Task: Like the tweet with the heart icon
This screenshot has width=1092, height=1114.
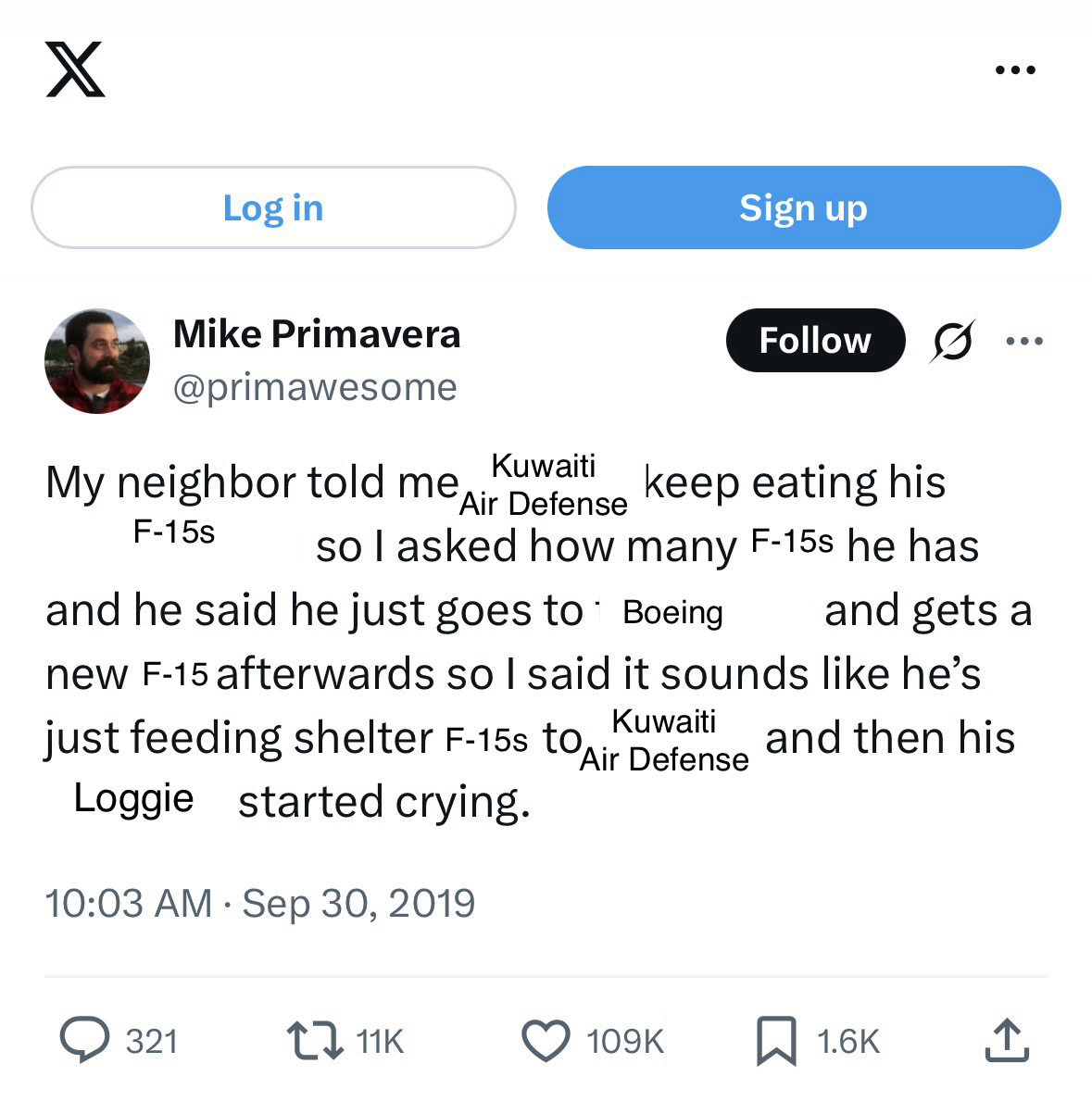Action: pos(546,1040)
